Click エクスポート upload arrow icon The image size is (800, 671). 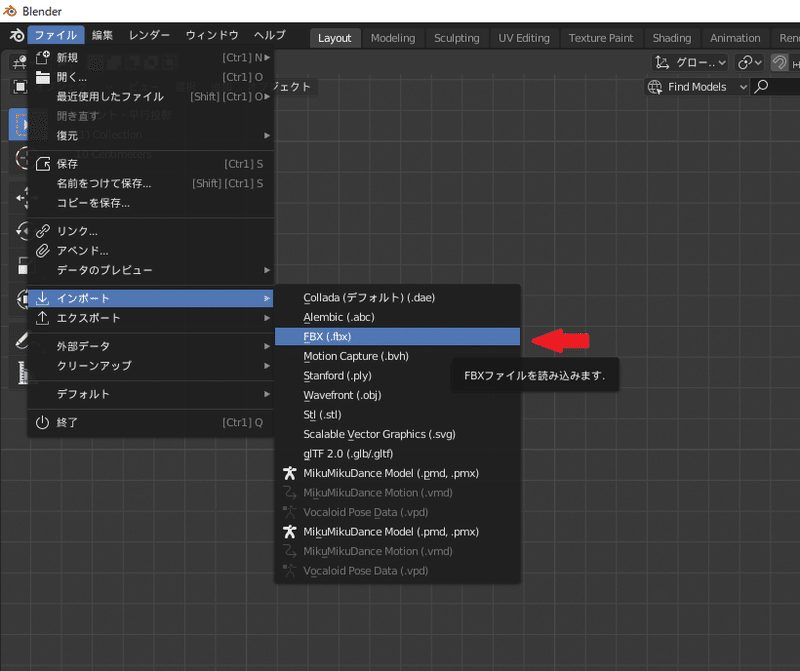click(43, 318)
